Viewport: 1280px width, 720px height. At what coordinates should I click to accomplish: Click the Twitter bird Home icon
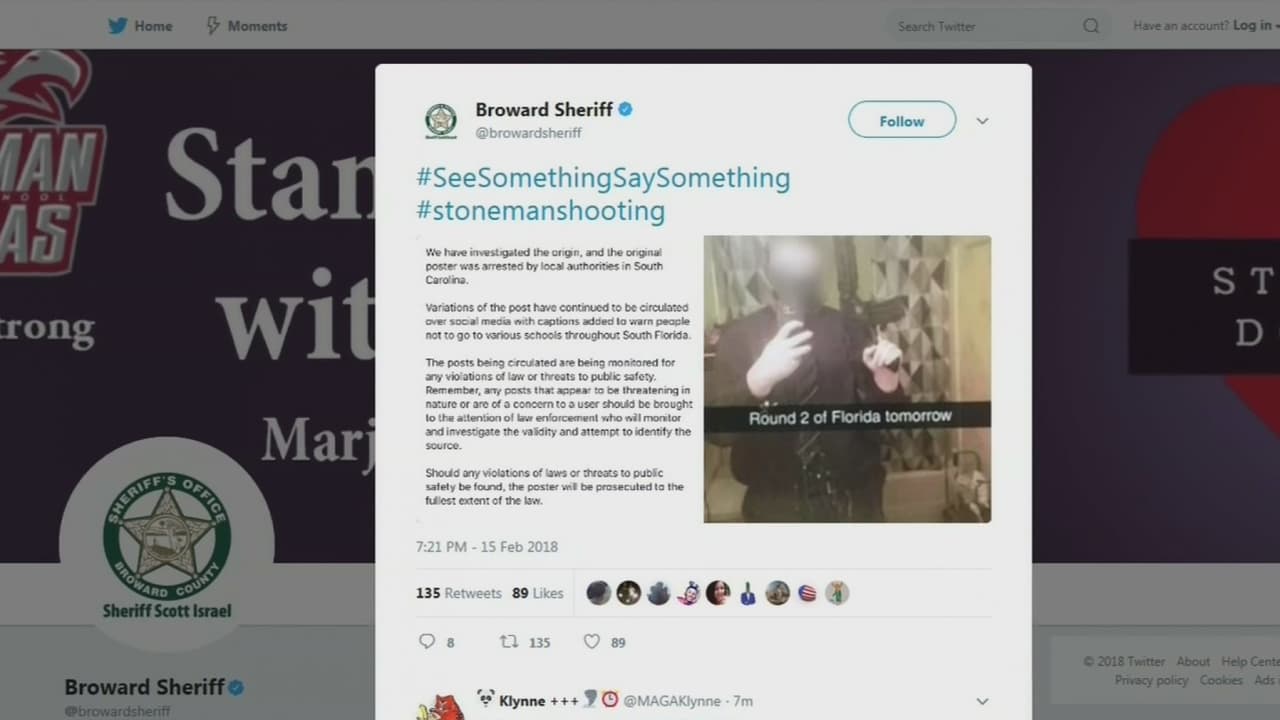tap(118, 26)
